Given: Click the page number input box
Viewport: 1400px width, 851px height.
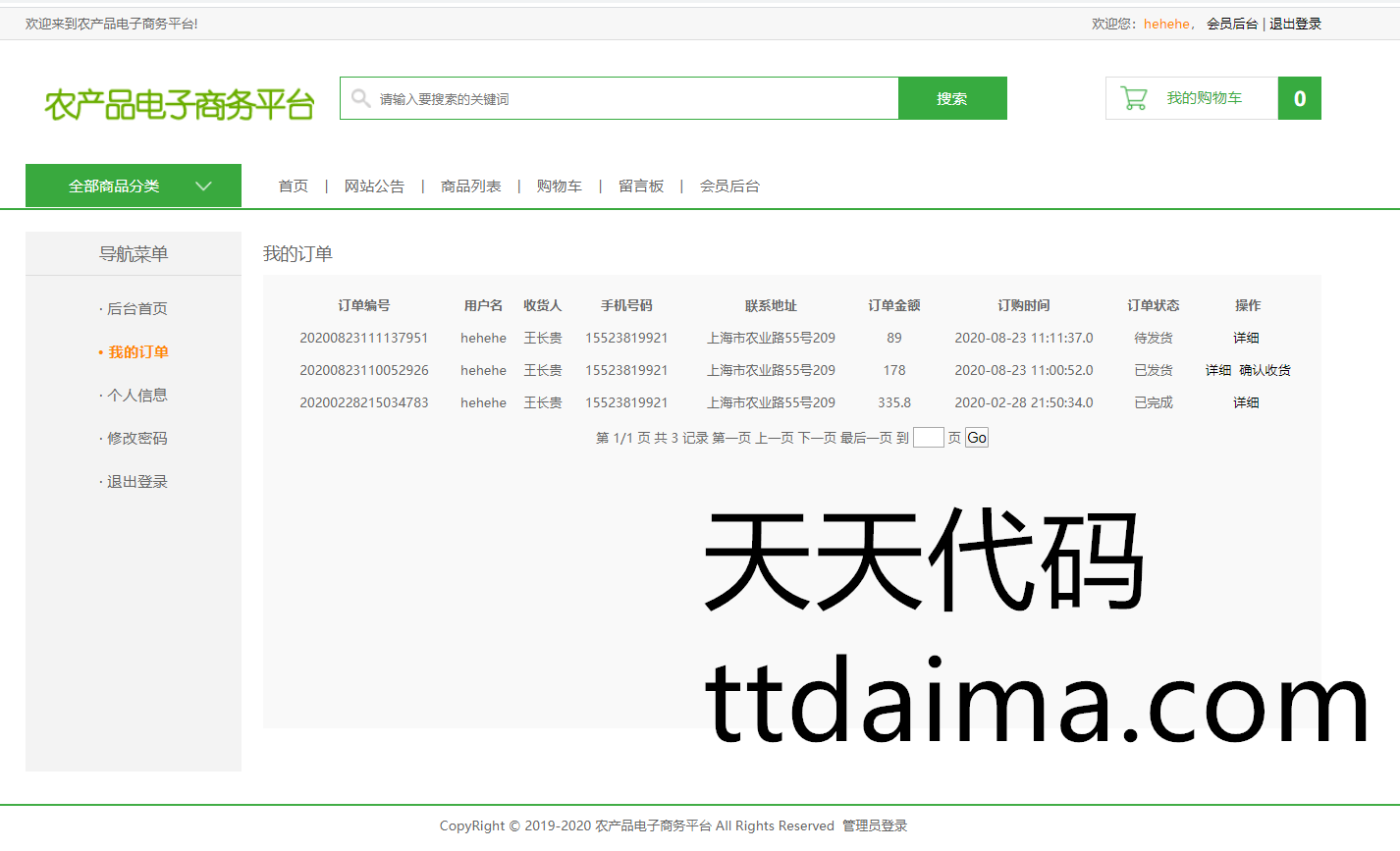Looking at the screenshot, I should tap(928, 438).
